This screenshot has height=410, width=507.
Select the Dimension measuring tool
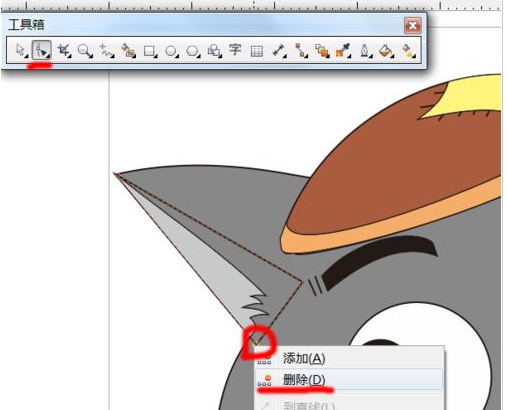[279, 51]
